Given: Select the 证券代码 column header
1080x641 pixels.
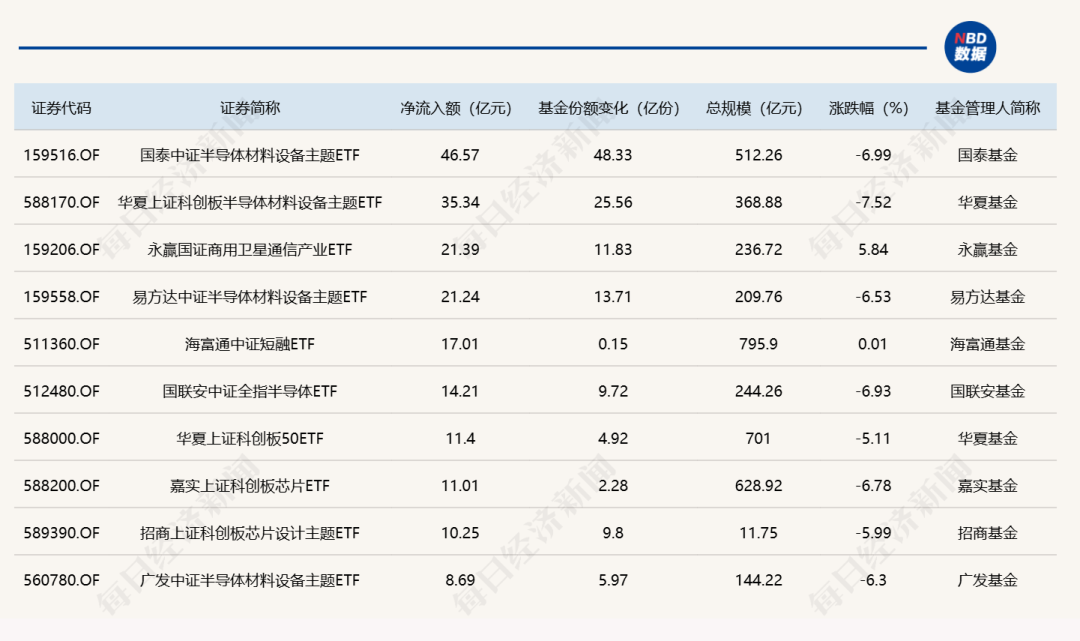Looking at the screenshot, I should pyautogui.click(x=61, y=108).
